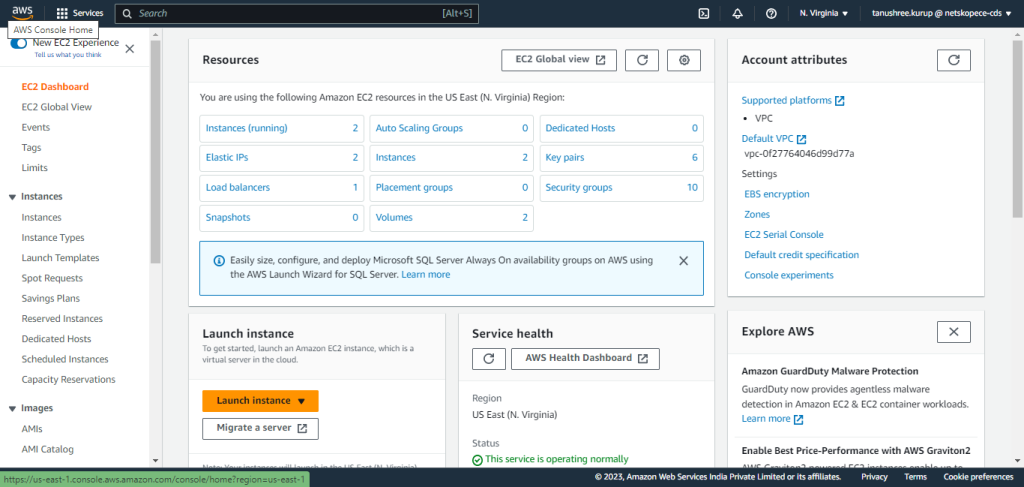The image size is (1024, 487).
Task: Refresh the Account attributes panel
Action: click(953, 59)
